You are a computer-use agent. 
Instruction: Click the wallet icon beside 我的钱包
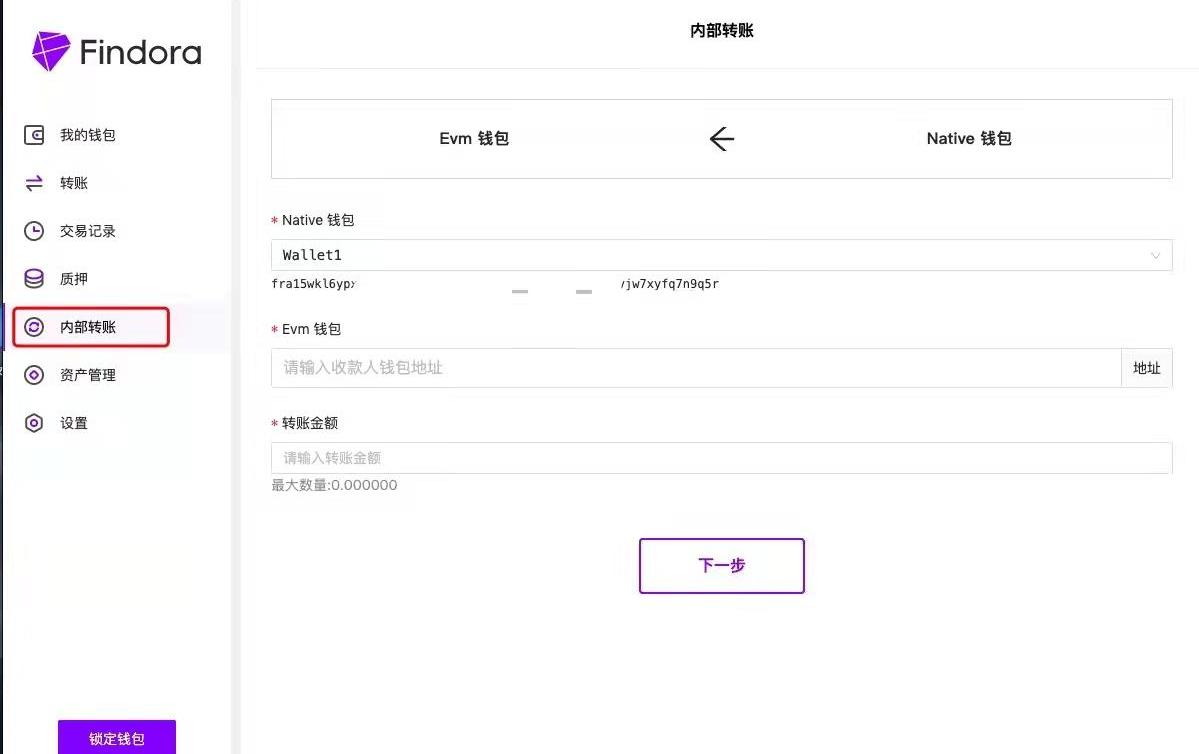[x=34, y=135]
